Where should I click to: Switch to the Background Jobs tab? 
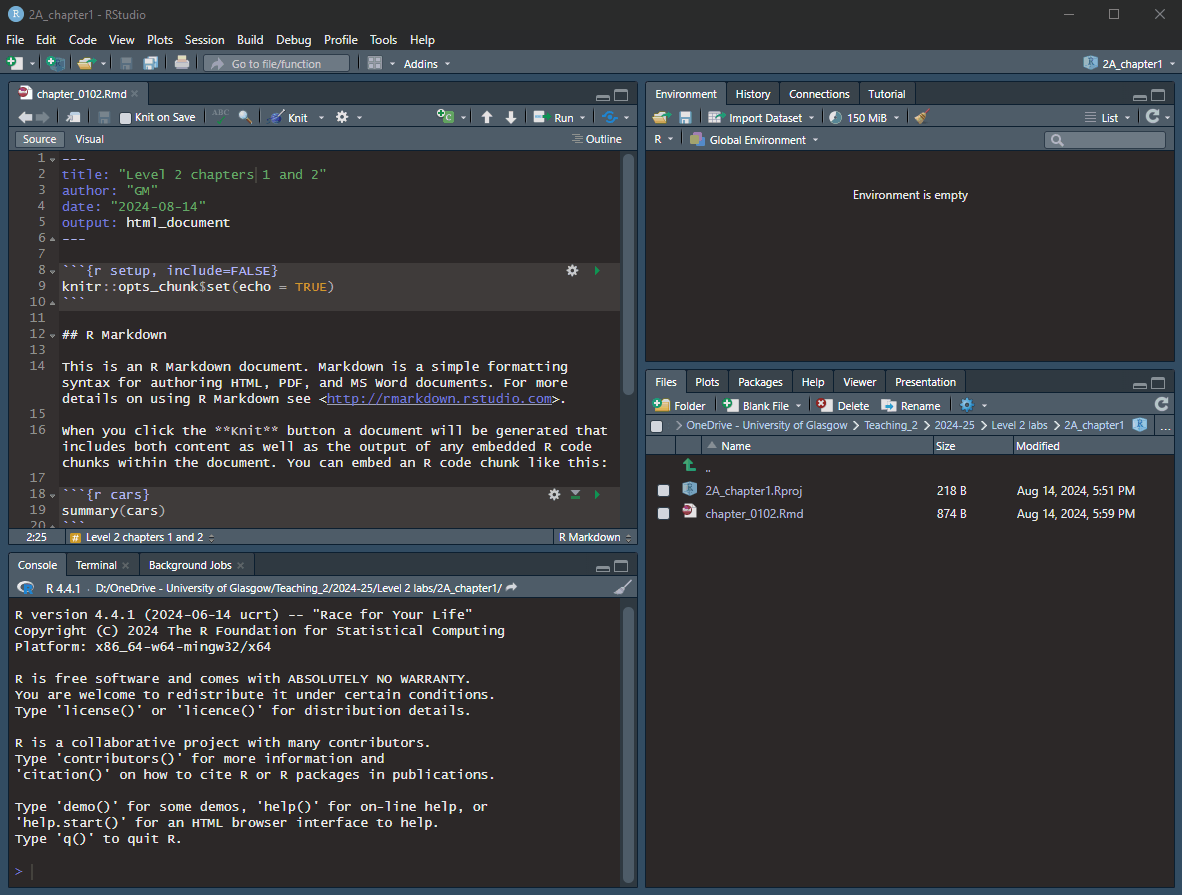point(190,565)
